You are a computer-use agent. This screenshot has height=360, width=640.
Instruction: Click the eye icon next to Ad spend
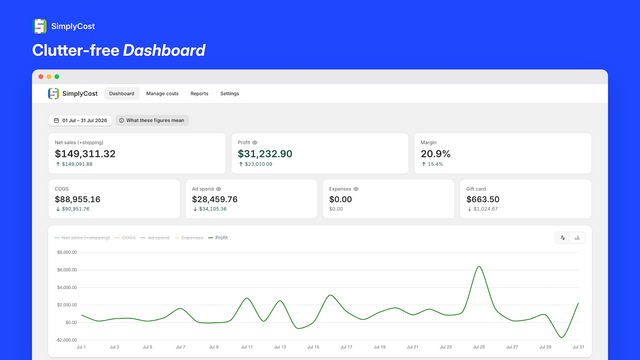point(218,189)
